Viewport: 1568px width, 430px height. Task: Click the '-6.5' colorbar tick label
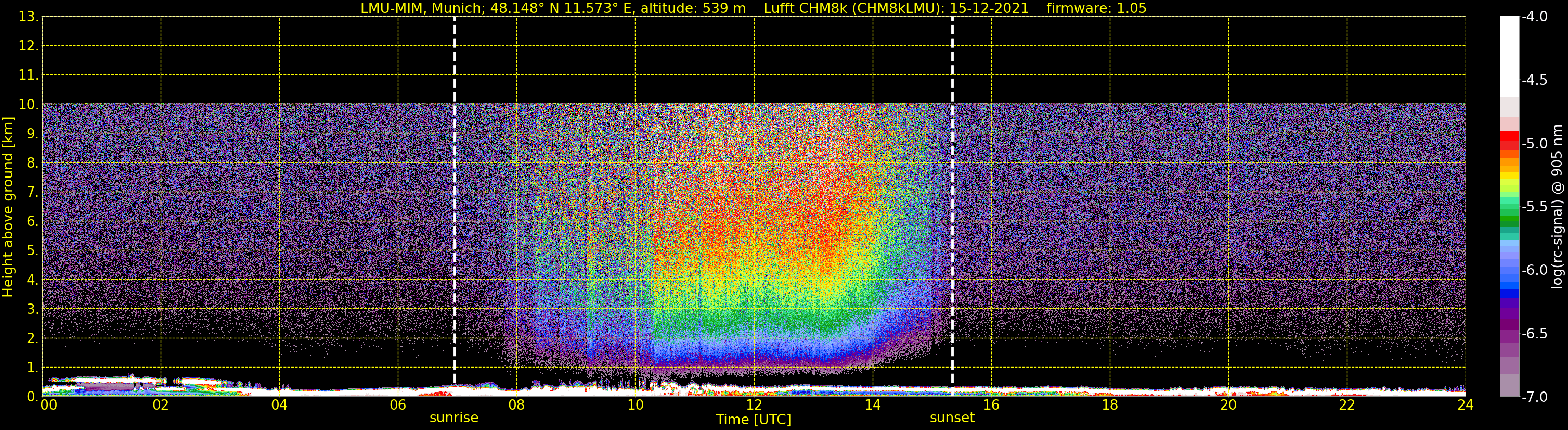(x=1534, y=333)
